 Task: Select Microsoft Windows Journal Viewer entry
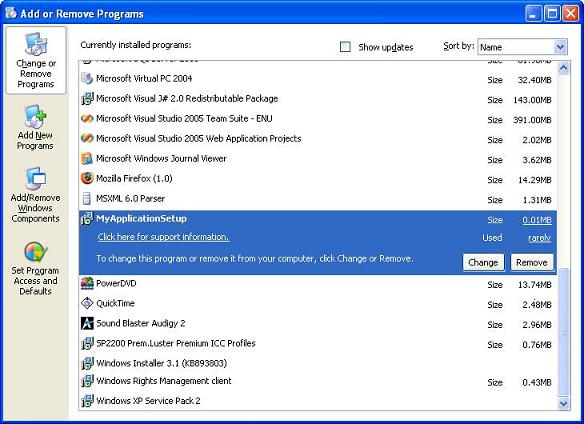[x=318, y=159]
